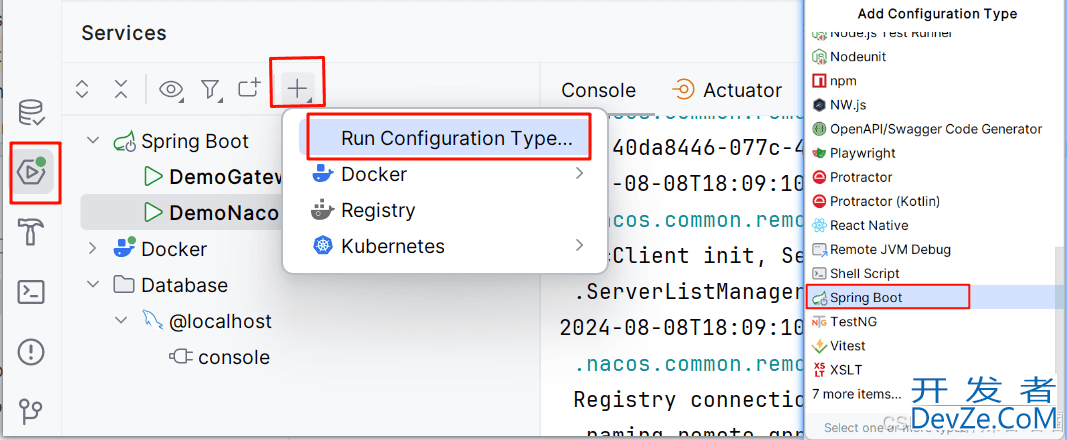The height and width of the screenshot is (440, 1067).
Task: Click the React Native icon
Action: point(819,225)
